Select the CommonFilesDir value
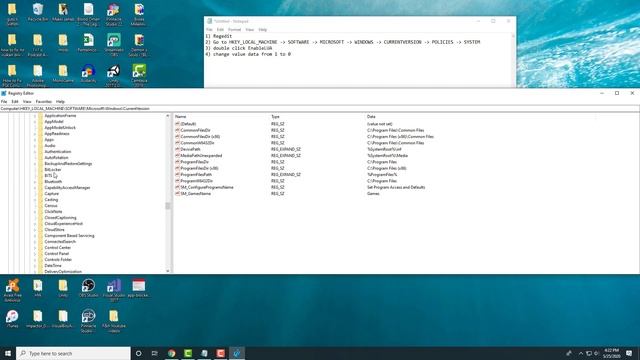The image size is (640, 360). 195,130
